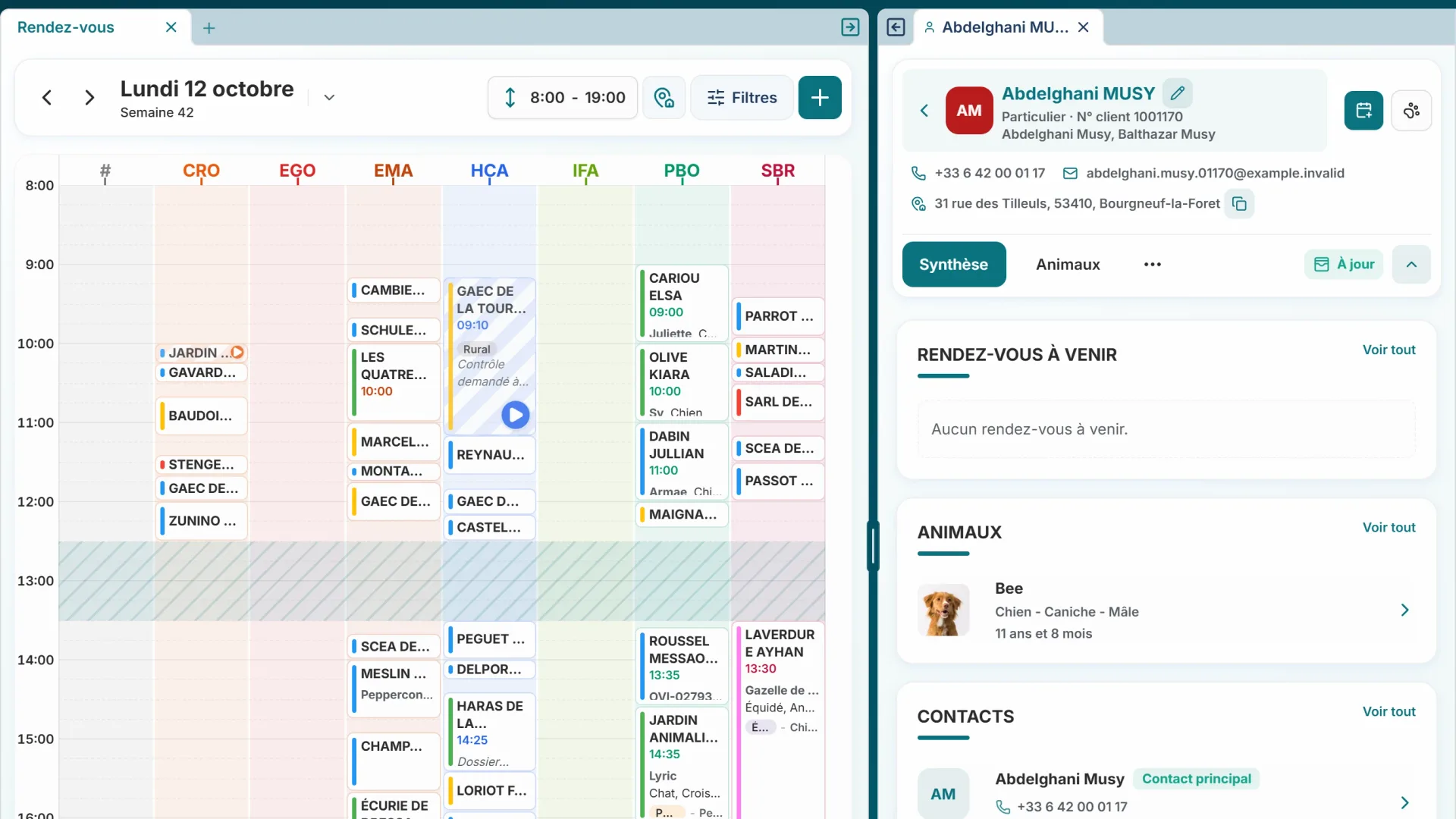Open a new tab with the plus icon
Viewport: 1456px width, 819px height.
(209, 28)
